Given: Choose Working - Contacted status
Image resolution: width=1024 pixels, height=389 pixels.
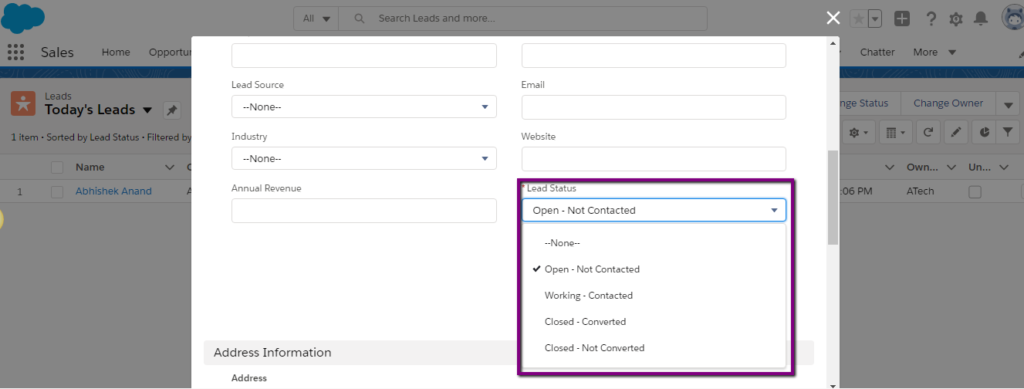Looking at the screenshot, I should tap(654, 295).
